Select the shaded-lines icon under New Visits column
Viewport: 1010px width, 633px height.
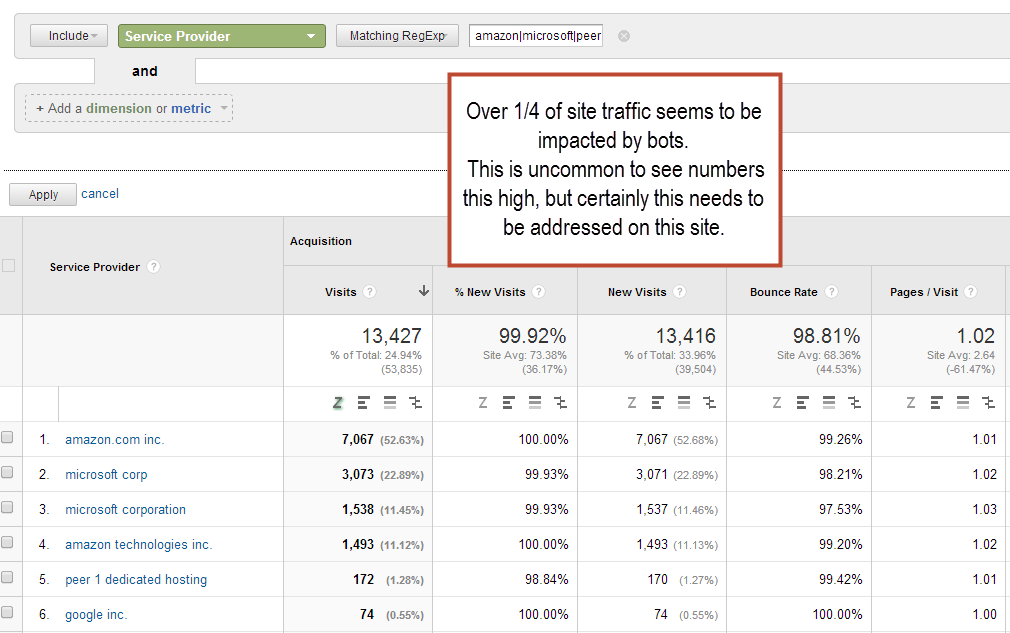[x=684, y=403]
